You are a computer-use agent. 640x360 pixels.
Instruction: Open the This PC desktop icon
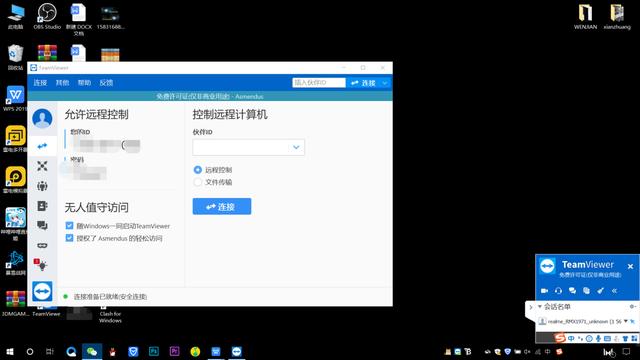[16, 16]
